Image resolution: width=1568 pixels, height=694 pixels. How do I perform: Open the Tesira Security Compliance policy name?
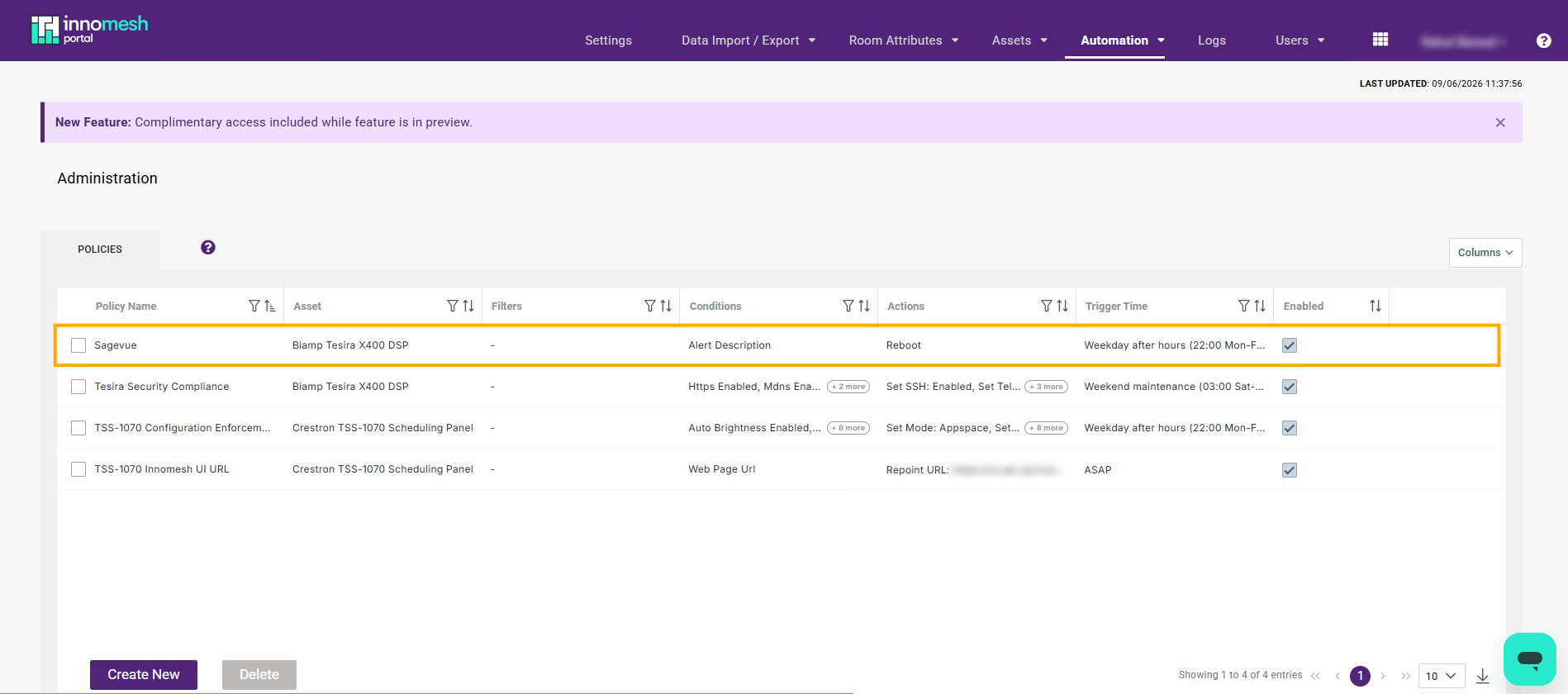pyautogui.click(x=162, y=387)
